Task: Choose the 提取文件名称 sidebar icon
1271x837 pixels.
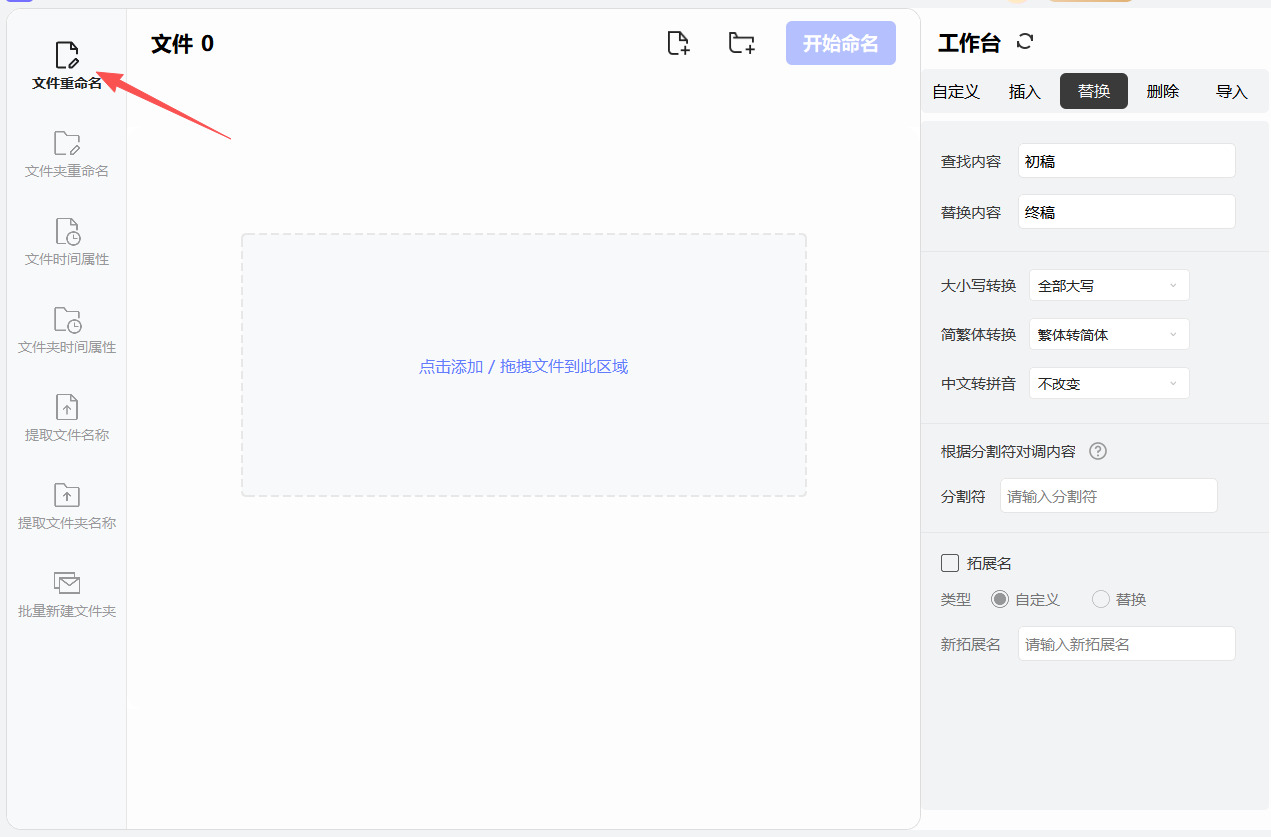Action: point(67,408)
